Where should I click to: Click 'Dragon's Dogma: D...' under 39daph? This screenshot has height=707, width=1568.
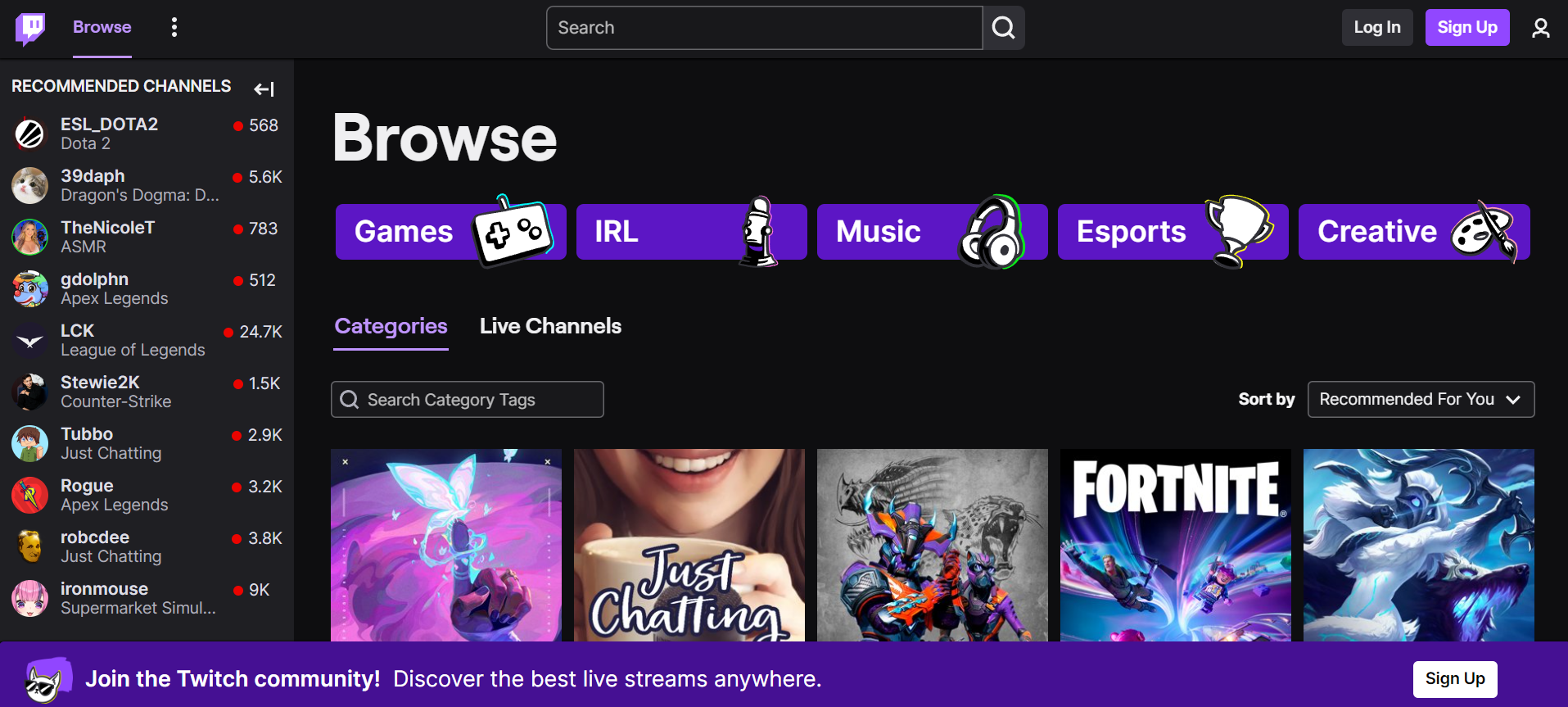point(140,195)
